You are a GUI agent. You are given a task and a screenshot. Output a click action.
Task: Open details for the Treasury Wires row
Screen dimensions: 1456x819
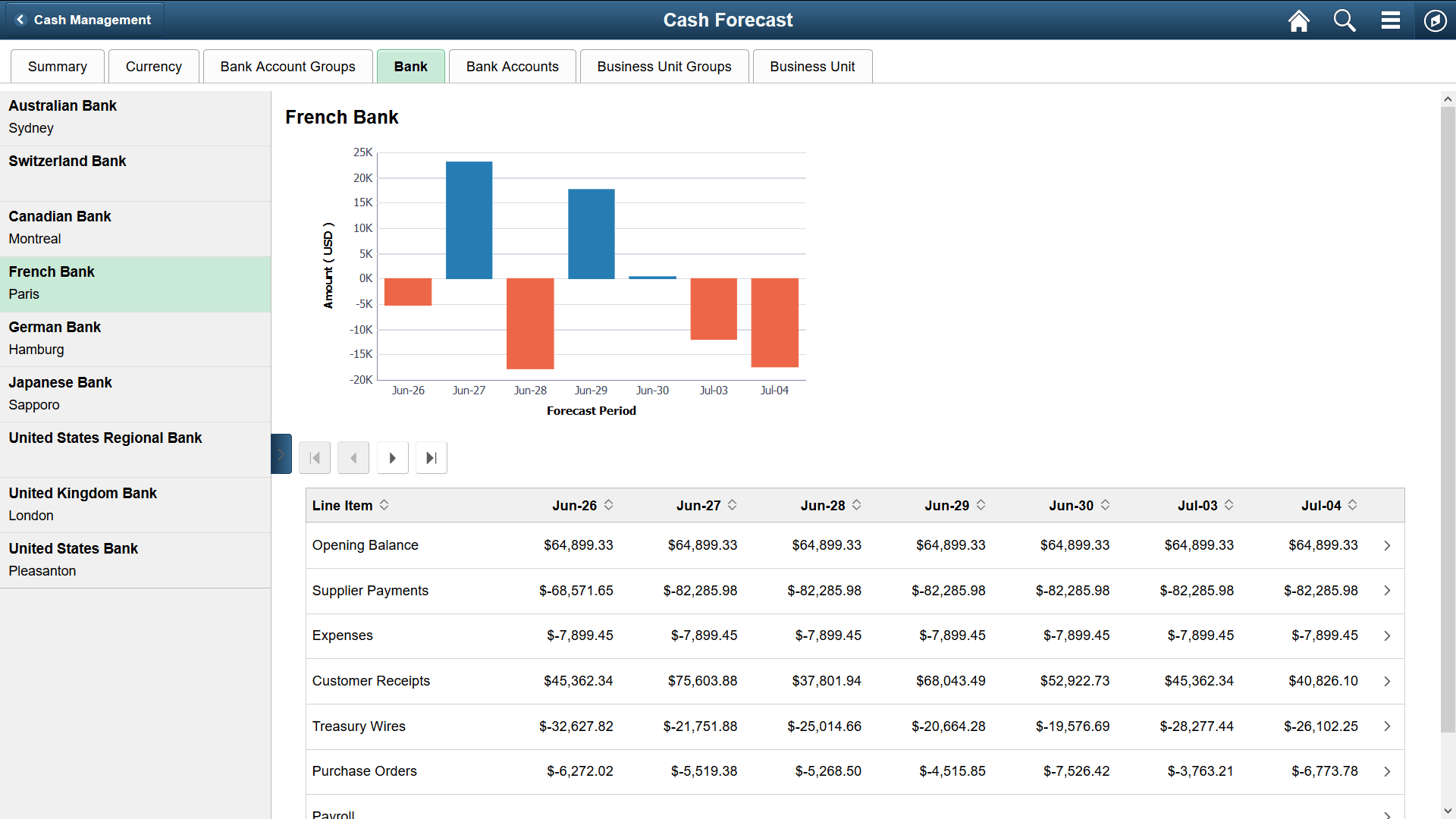tap(1387, 726)
